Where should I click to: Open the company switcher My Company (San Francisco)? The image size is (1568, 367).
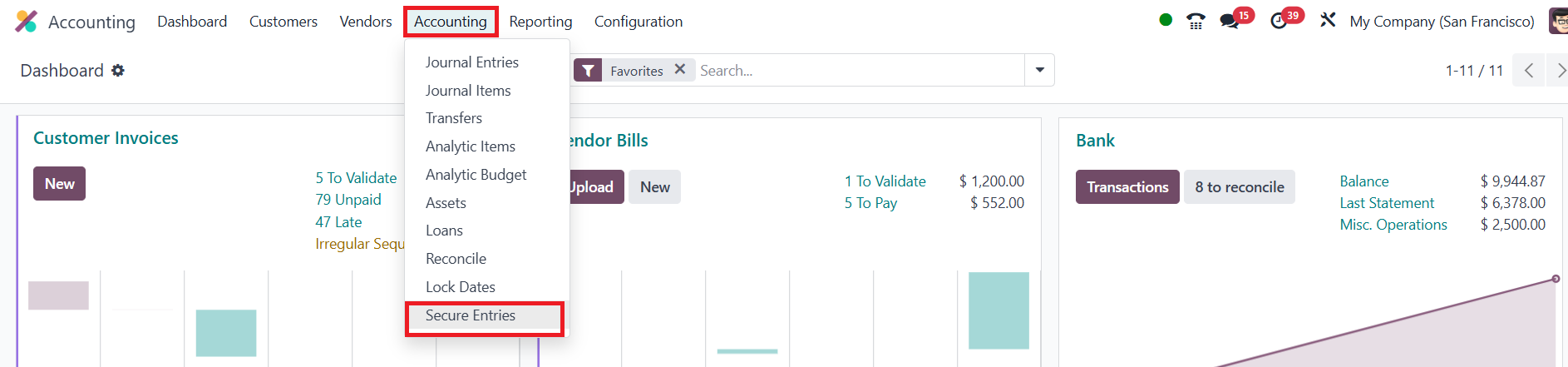tap(1442, 22)
